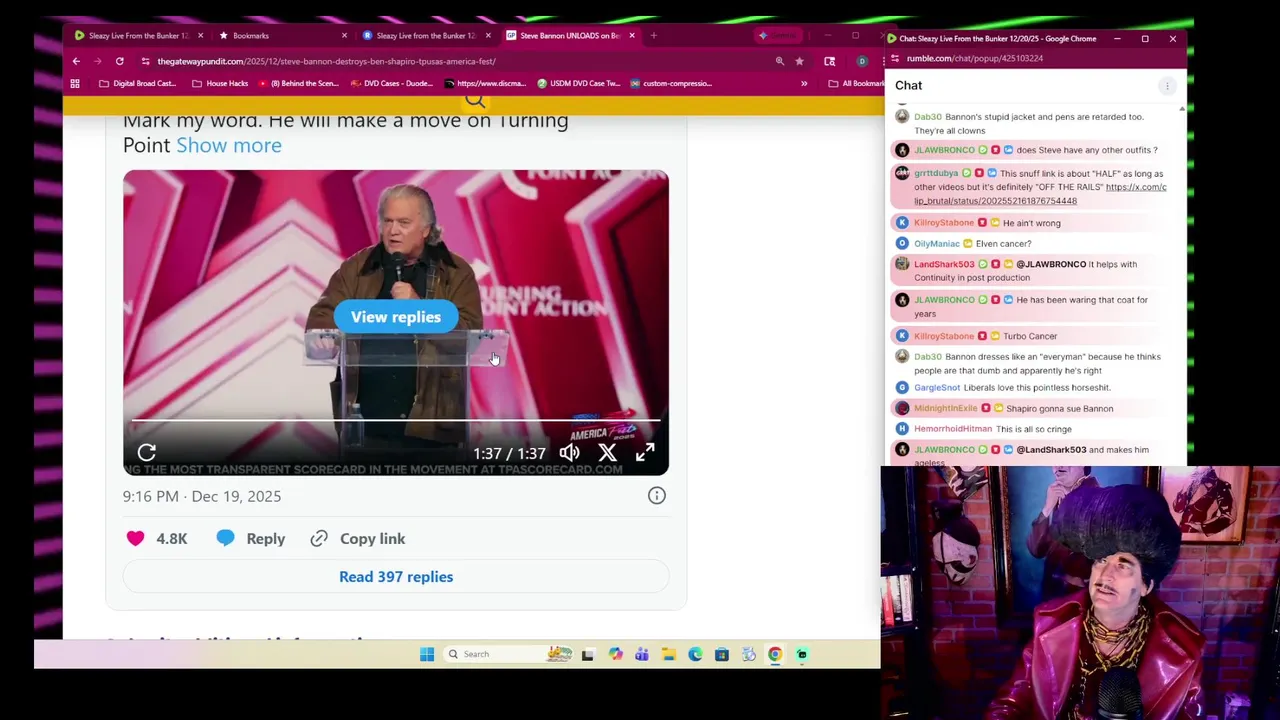Open Read 397 replies link

tap(396, 577)
